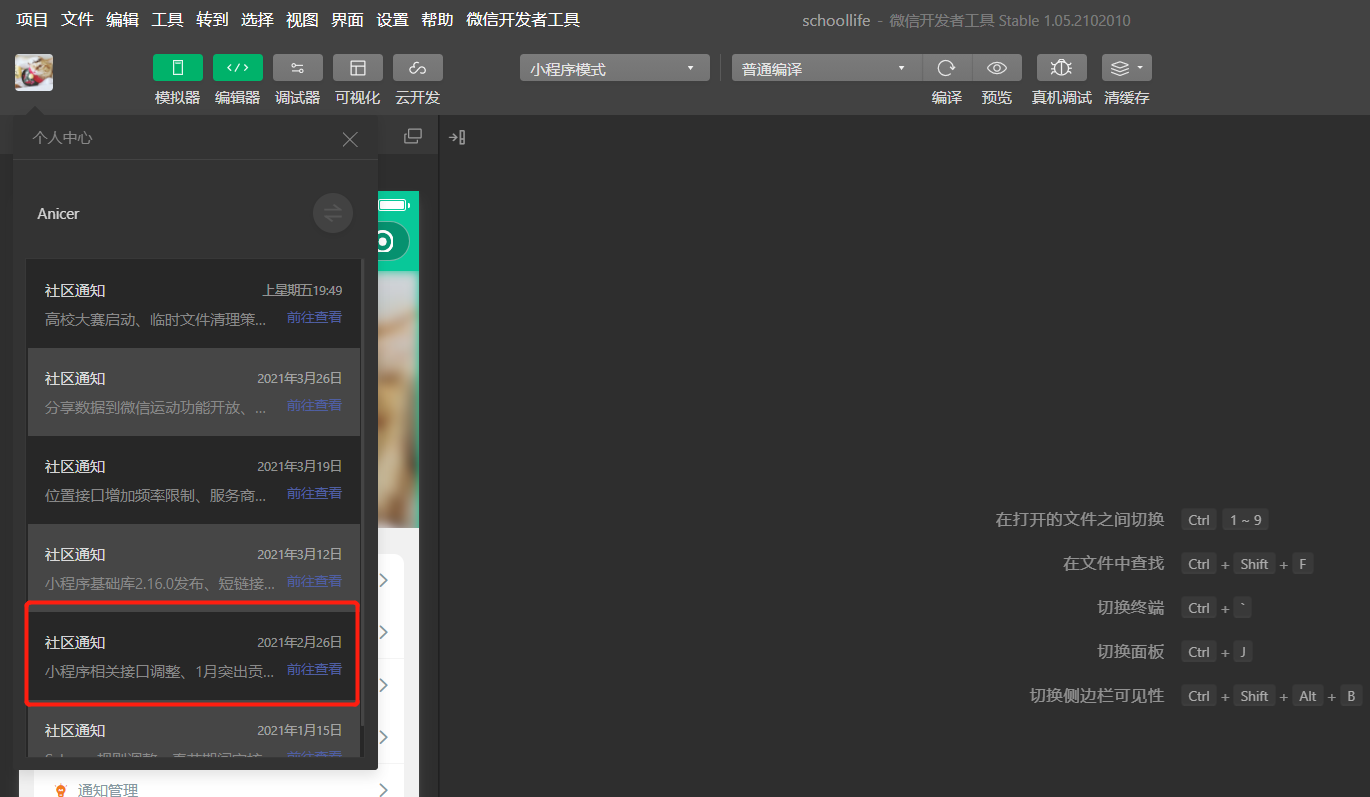Click 前往查看 link for 2021年3月19日 notice
This screenshot has width=1370, height=797.
(314, 494)
